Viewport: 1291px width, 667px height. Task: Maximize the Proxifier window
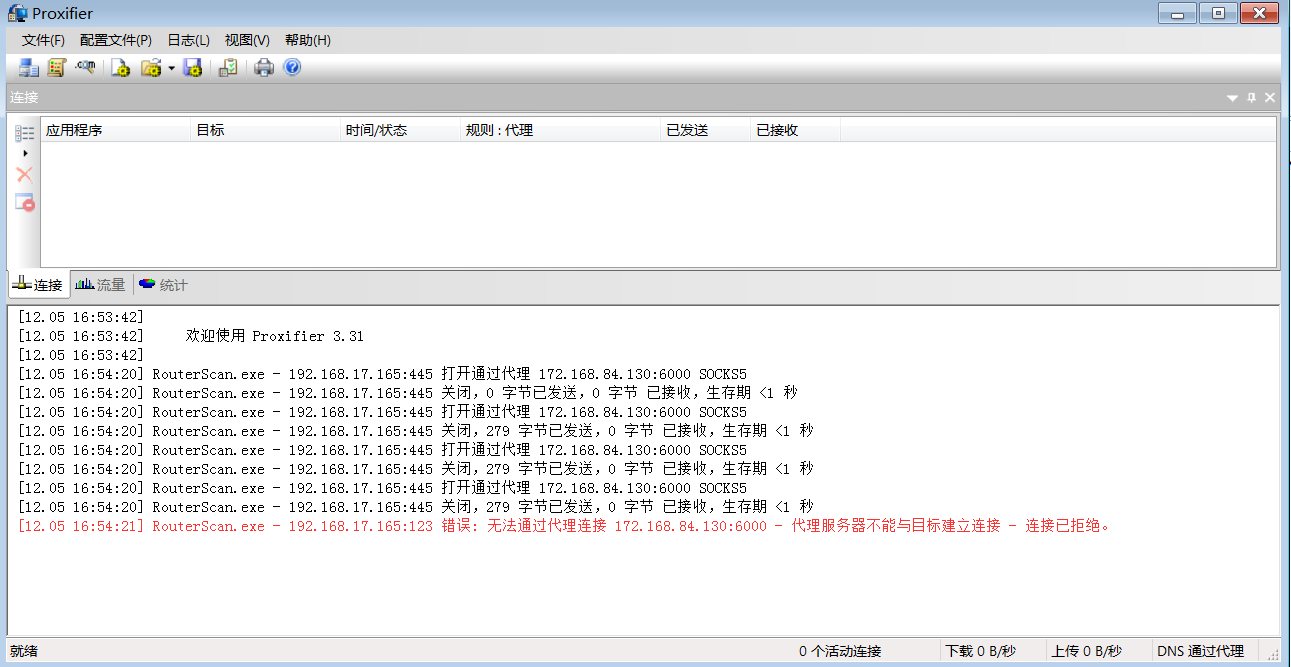click(1218, 13)
